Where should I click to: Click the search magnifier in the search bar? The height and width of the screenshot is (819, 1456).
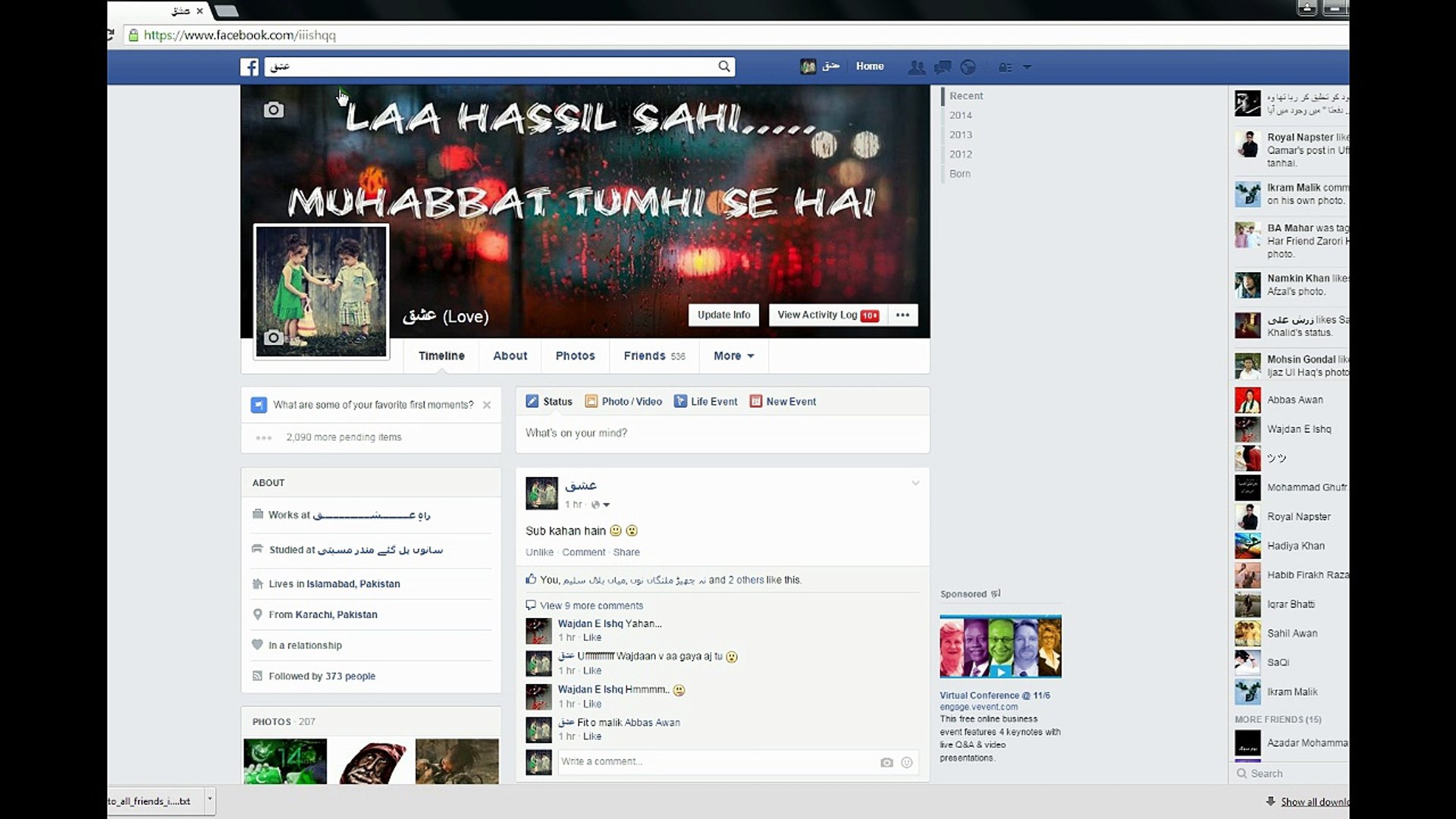click(724, 67)
